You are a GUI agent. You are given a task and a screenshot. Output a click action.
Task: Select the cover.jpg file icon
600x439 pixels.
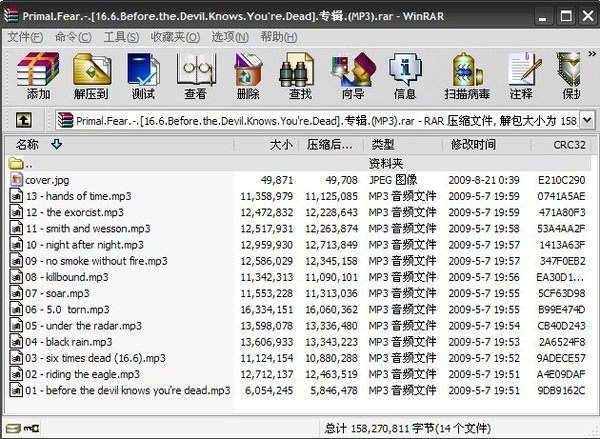click(16, 180)
